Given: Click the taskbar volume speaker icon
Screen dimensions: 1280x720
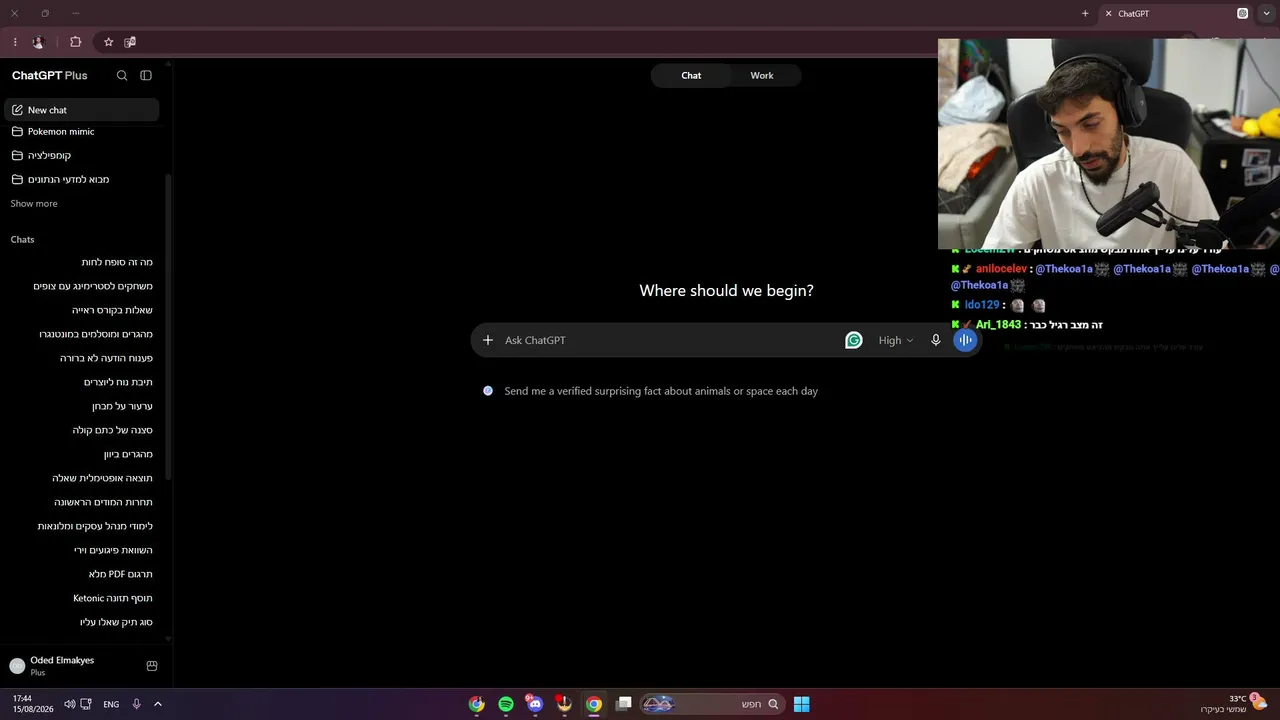Looking at the screenshot, I should tap(69, 704).
